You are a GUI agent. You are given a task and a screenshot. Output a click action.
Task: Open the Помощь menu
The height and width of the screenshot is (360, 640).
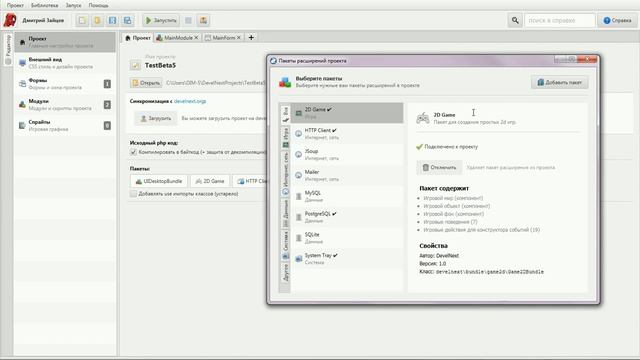point(98,5)
